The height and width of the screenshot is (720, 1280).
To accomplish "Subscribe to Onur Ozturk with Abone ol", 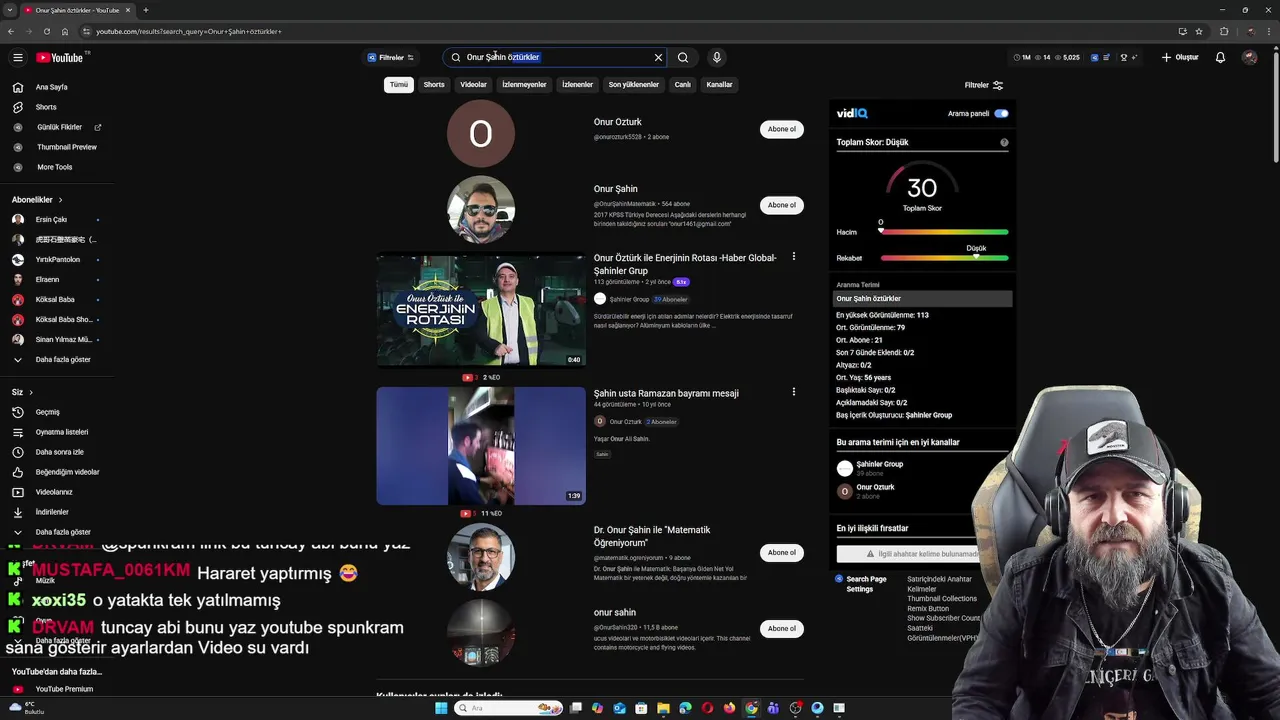I will [782, 129].
